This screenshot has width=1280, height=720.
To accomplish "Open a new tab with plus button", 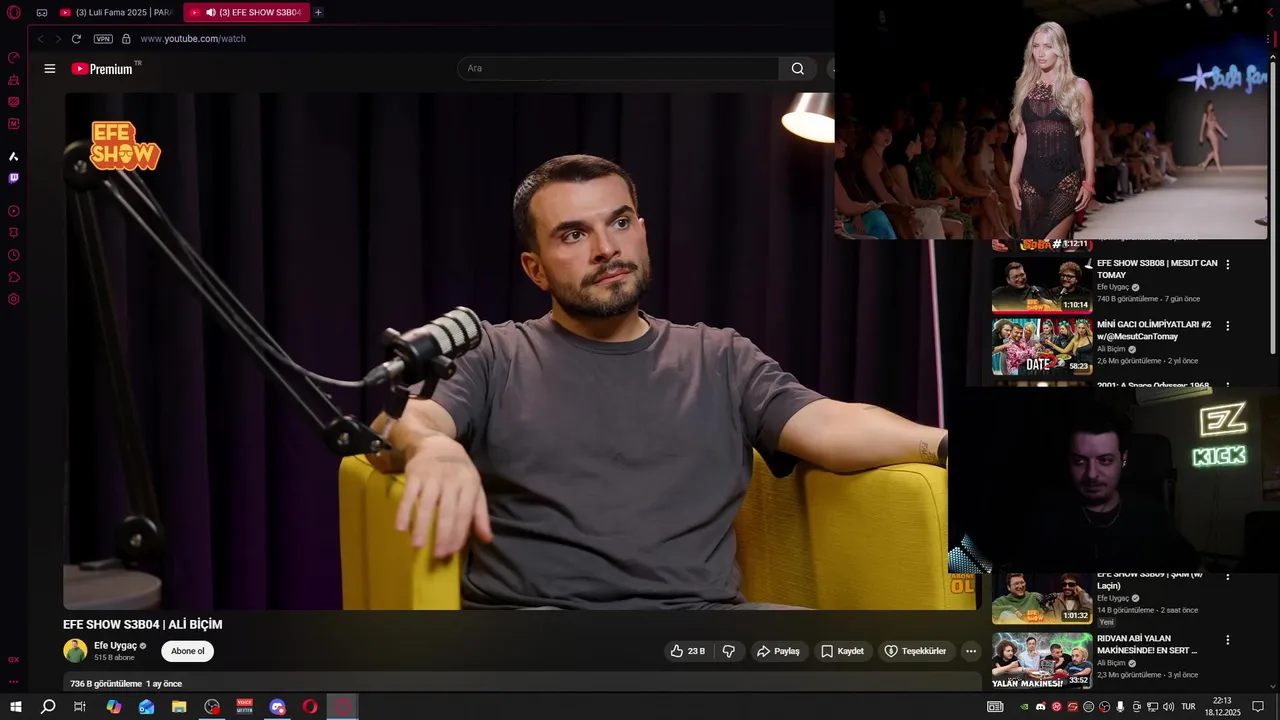I will 318,13.
